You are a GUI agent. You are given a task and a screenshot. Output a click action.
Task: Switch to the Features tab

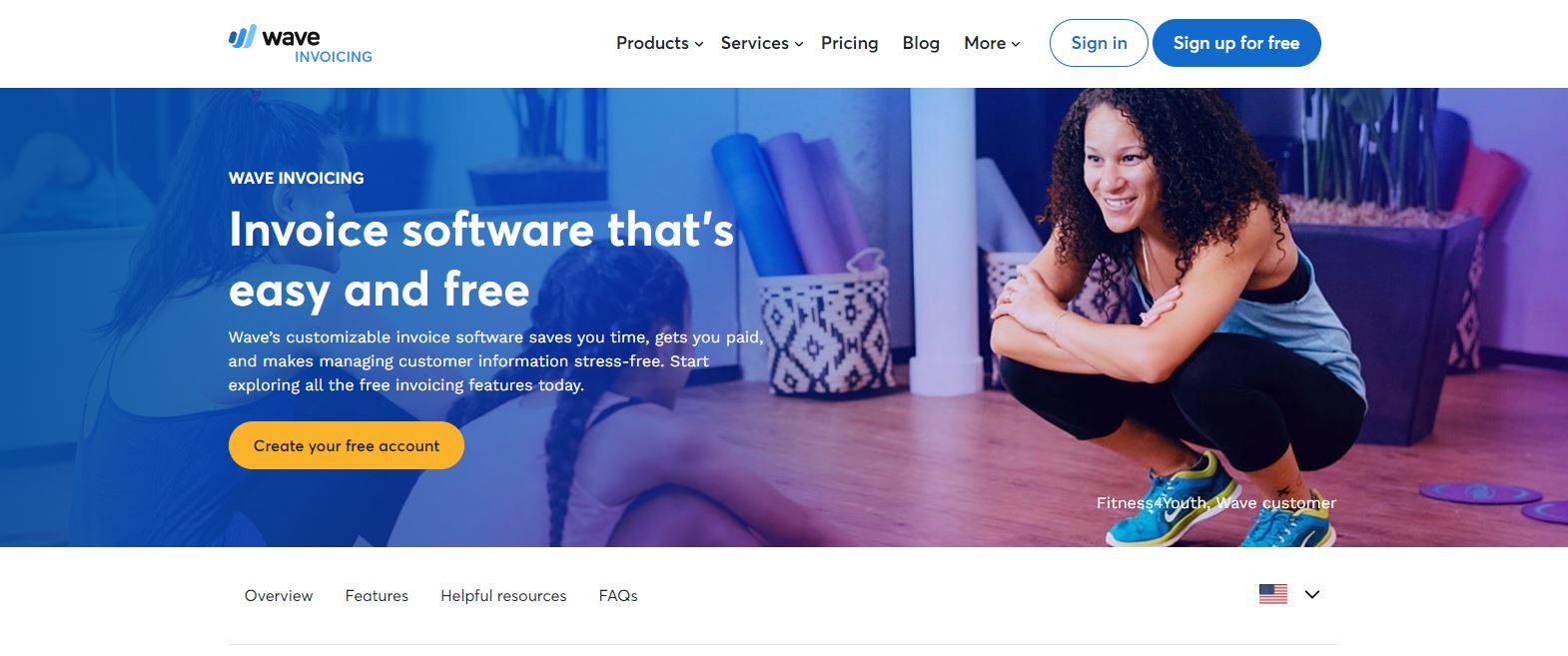[x=377, y=596]
